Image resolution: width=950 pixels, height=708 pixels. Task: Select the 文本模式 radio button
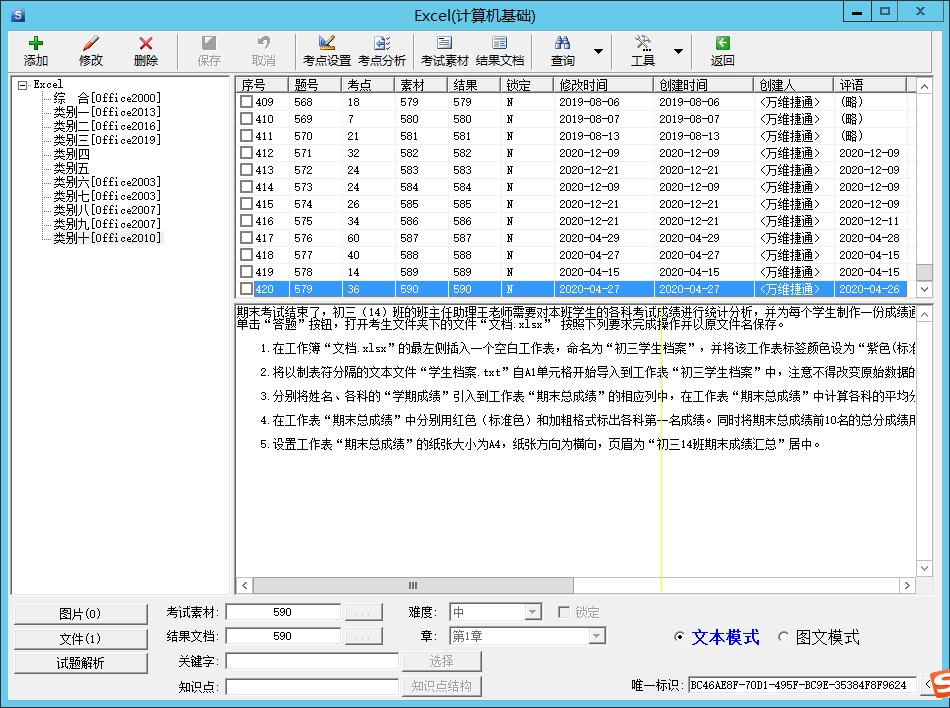pos(679,637)
